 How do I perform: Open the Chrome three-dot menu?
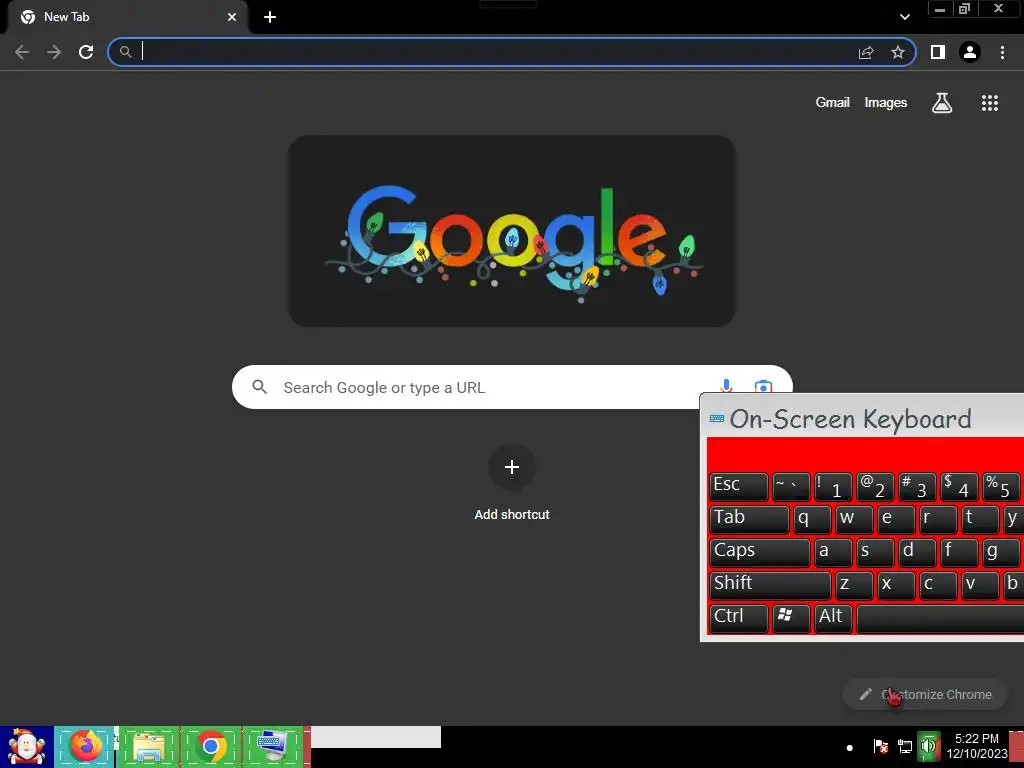click(x=1002, y=52)
